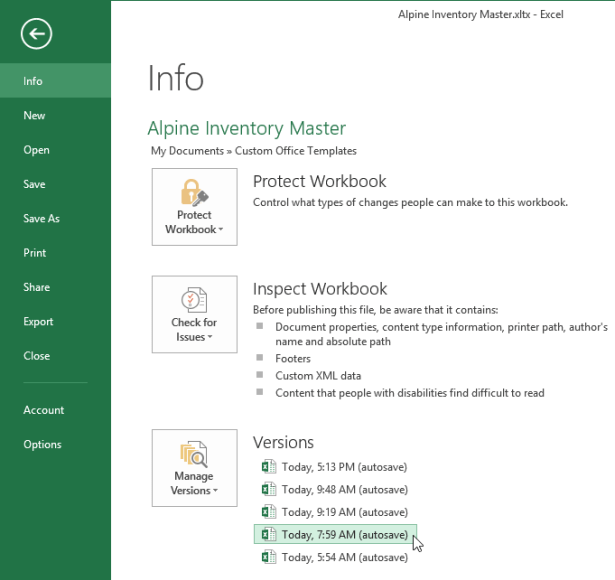Click the Check for Issues document icon
This screenshot has width=615, height=580.
(194, 298)
